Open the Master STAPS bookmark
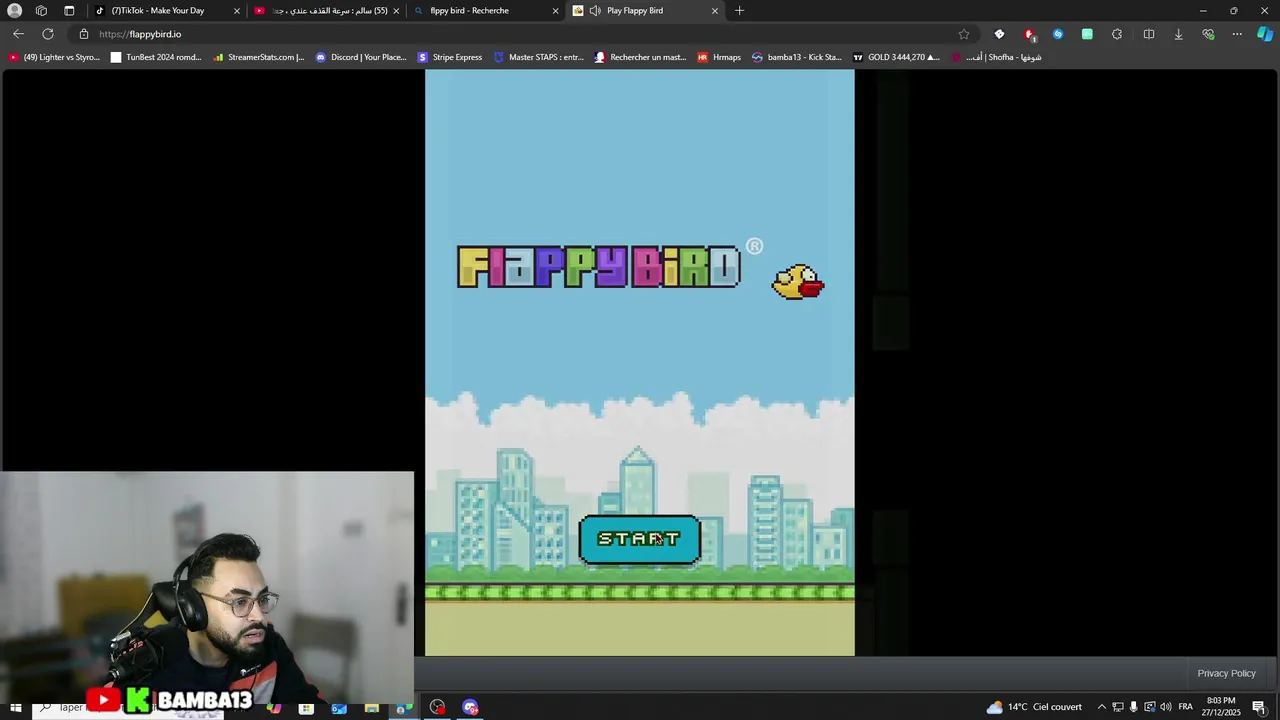 coord(538,57)
